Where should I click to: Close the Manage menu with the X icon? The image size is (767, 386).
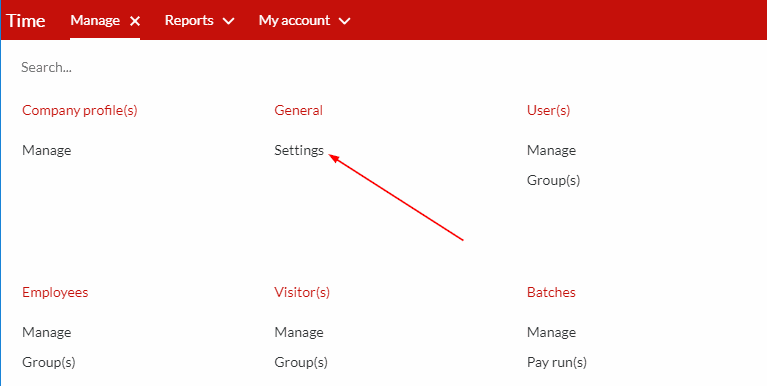coord(135,21)
